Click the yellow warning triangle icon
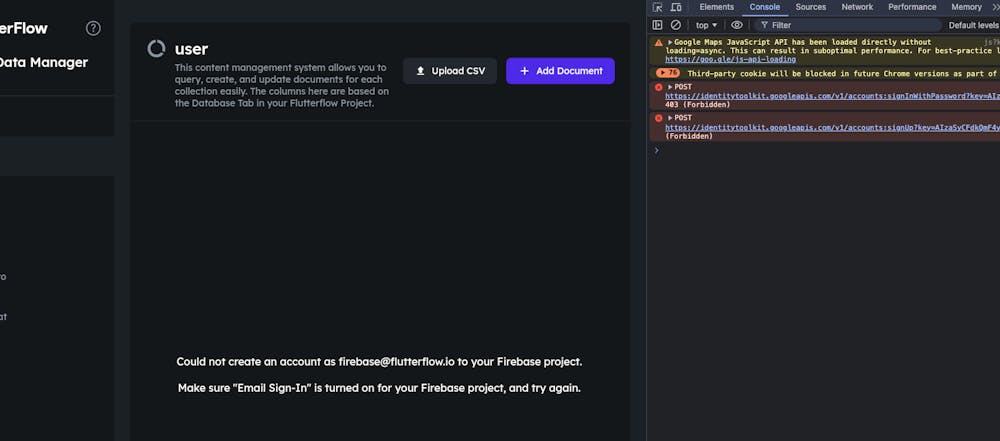The width and height of the screenshot is (1000, 441). pos(658,43)
